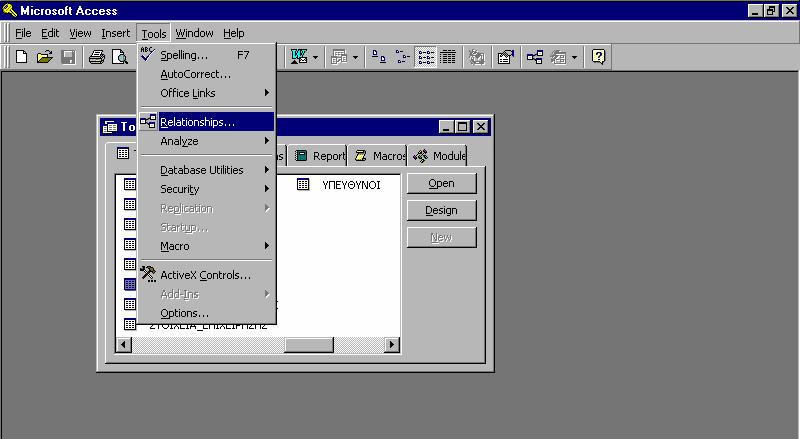Open the Window menu
The height and width of the screenshot is (439, 800).
point(194,33)
